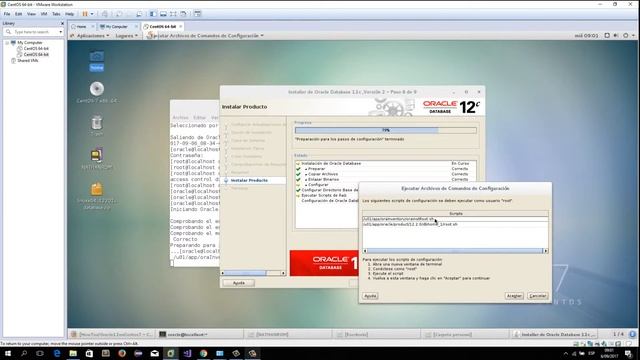Open the Home folder desktop icon
640x360 pixels.
(97, 60)
